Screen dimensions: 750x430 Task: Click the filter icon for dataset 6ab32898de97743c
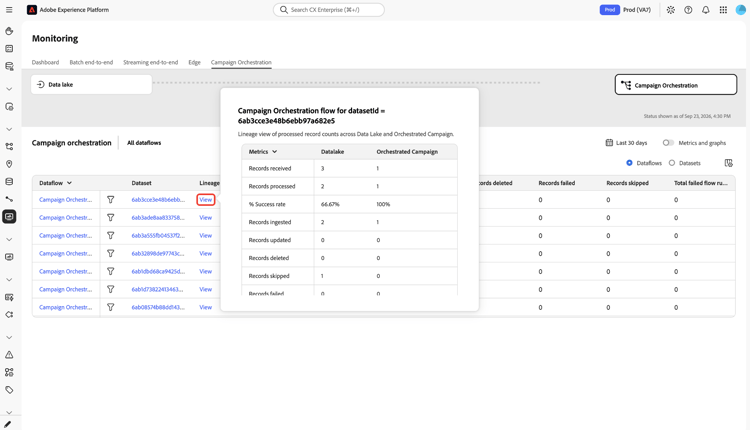pyautogui.click(x=110, y=254)
